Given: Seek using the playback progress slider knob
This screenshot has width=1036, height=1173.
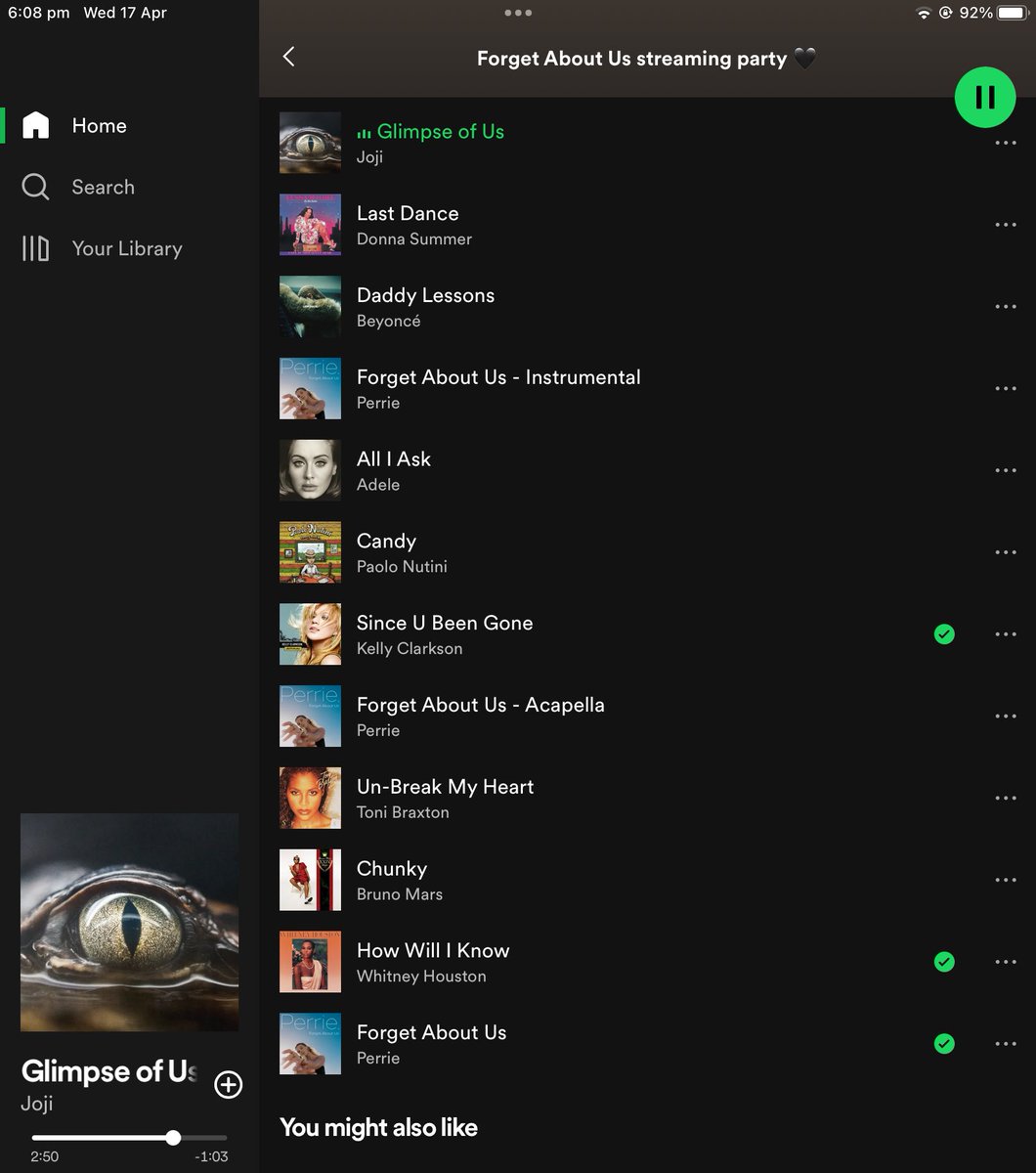Looking at the screenshot, I should 173,1137.
